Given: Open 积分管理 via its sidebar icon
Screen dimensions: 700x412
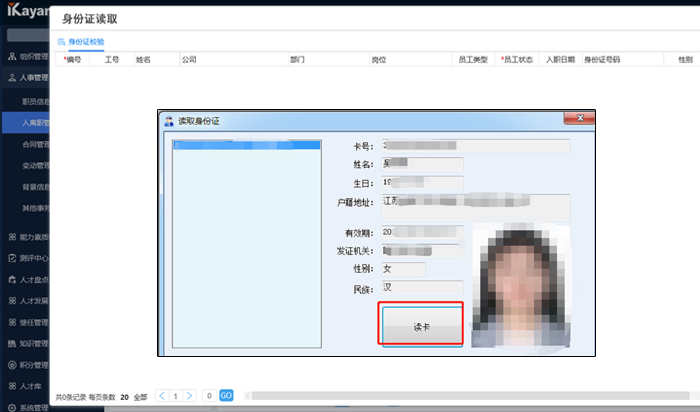Looking at the screenshot, I should tap(11, 364).
